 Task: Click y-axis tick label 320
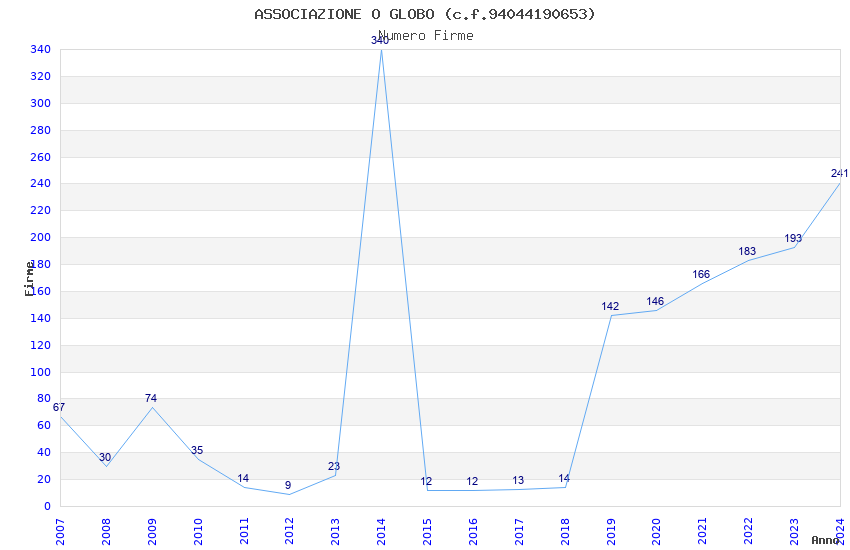tap(41, 76)
